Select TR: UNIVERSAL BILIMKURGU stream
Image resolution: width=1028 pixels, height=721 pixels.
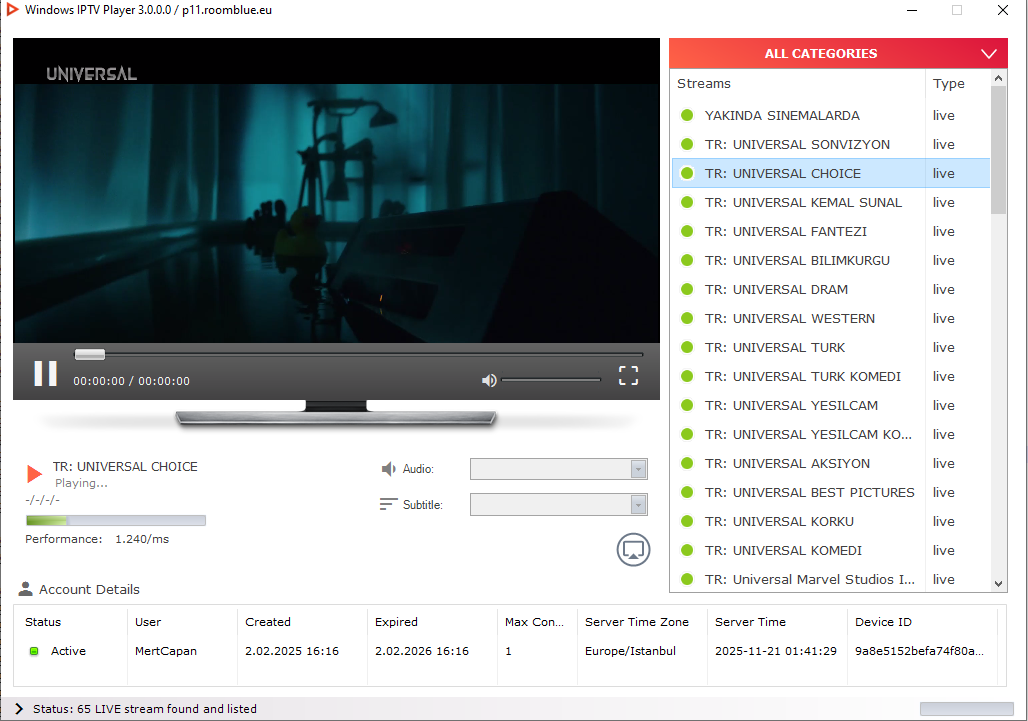(831, 260)
